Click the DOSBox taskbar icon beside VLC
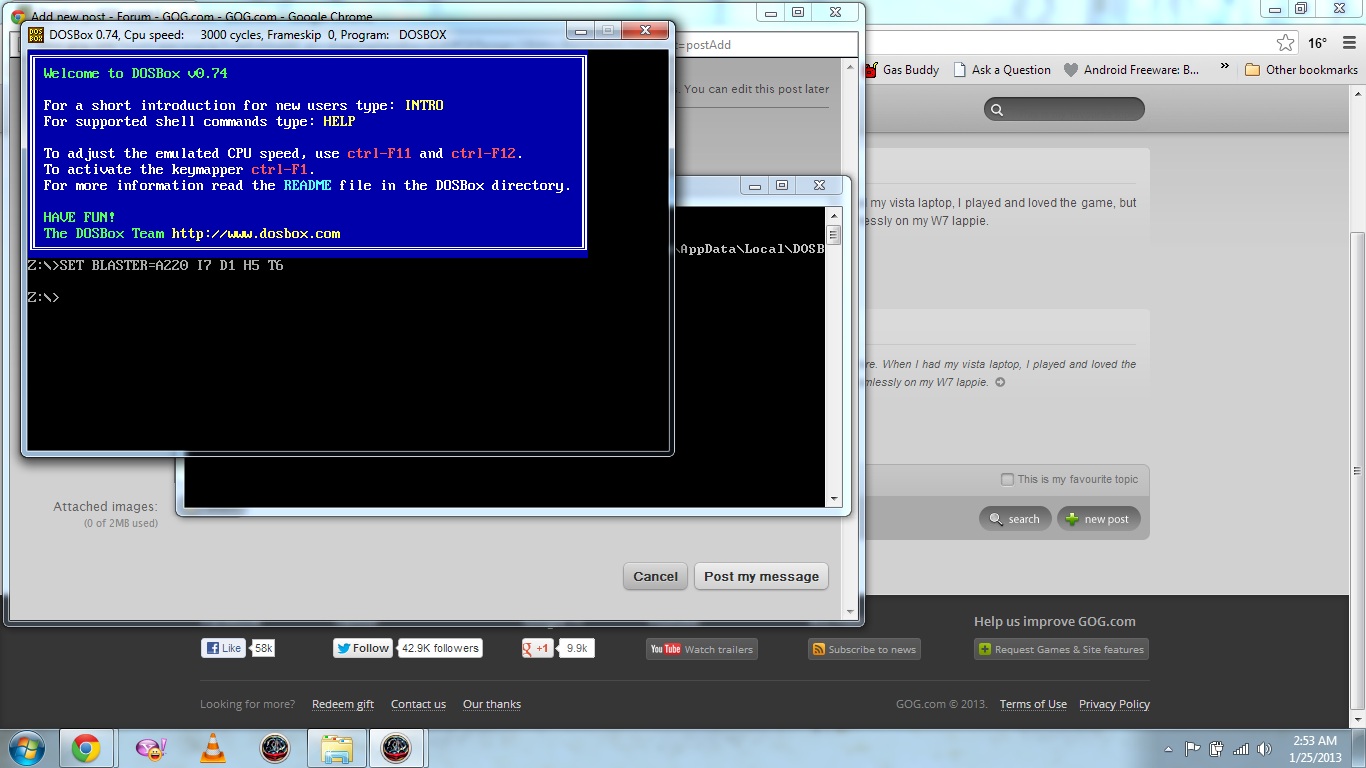The width and height of the screenshot is (1366, 768). (x=275, y=748)
